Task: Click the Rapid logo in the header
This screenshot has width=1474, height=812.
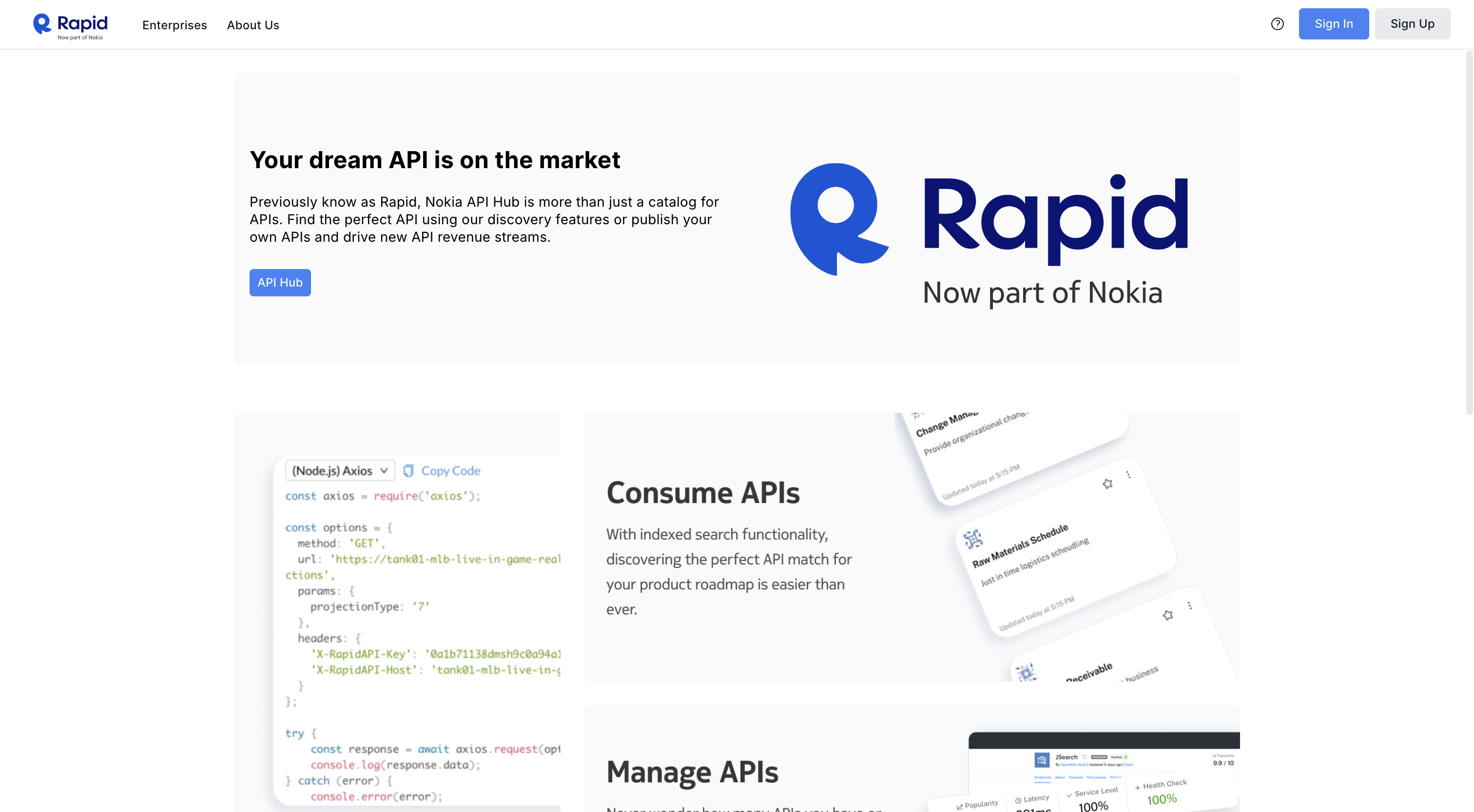Action: point(70,26)
